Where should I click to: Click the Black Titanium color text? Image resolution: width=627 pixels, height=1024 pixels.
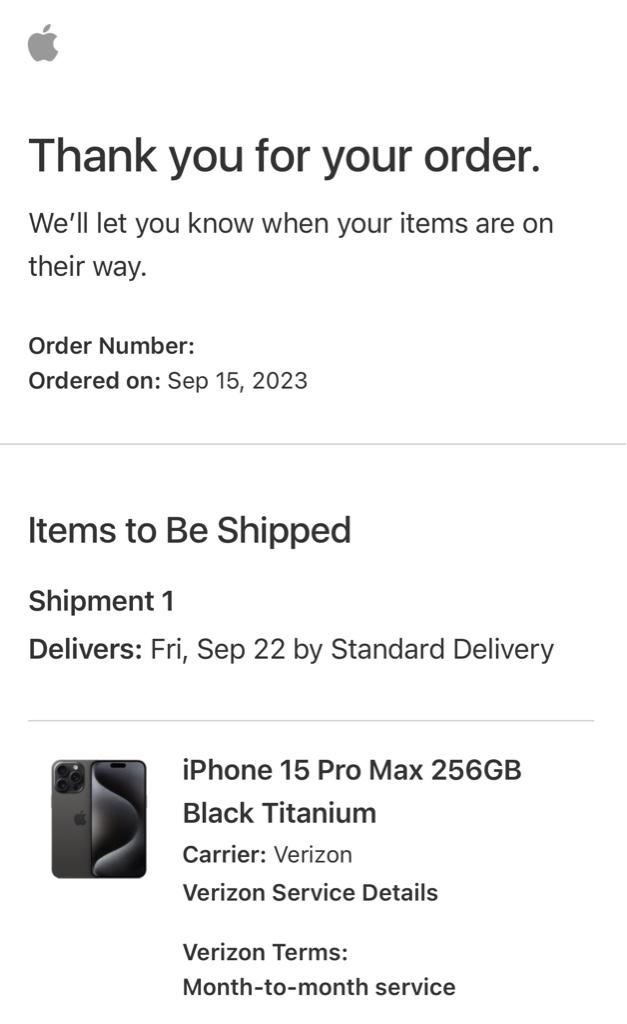pyautogui.click(x=280, y=813)
